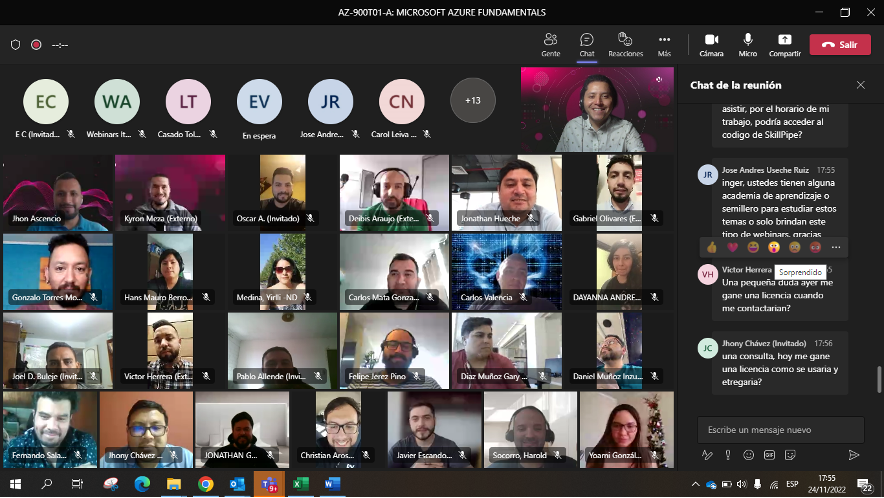Select Jhon Ascencio video tile
The width and height of the screenshot is (884, 498).
58,193
